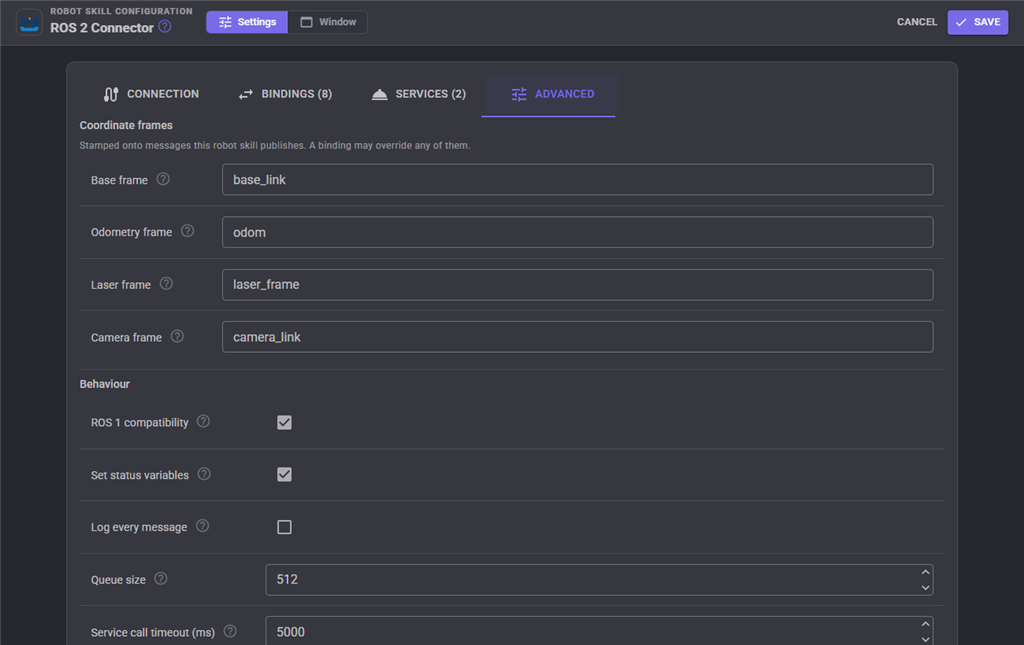
Task: Switch to the Window view button
Action: (x=328, y=22)
